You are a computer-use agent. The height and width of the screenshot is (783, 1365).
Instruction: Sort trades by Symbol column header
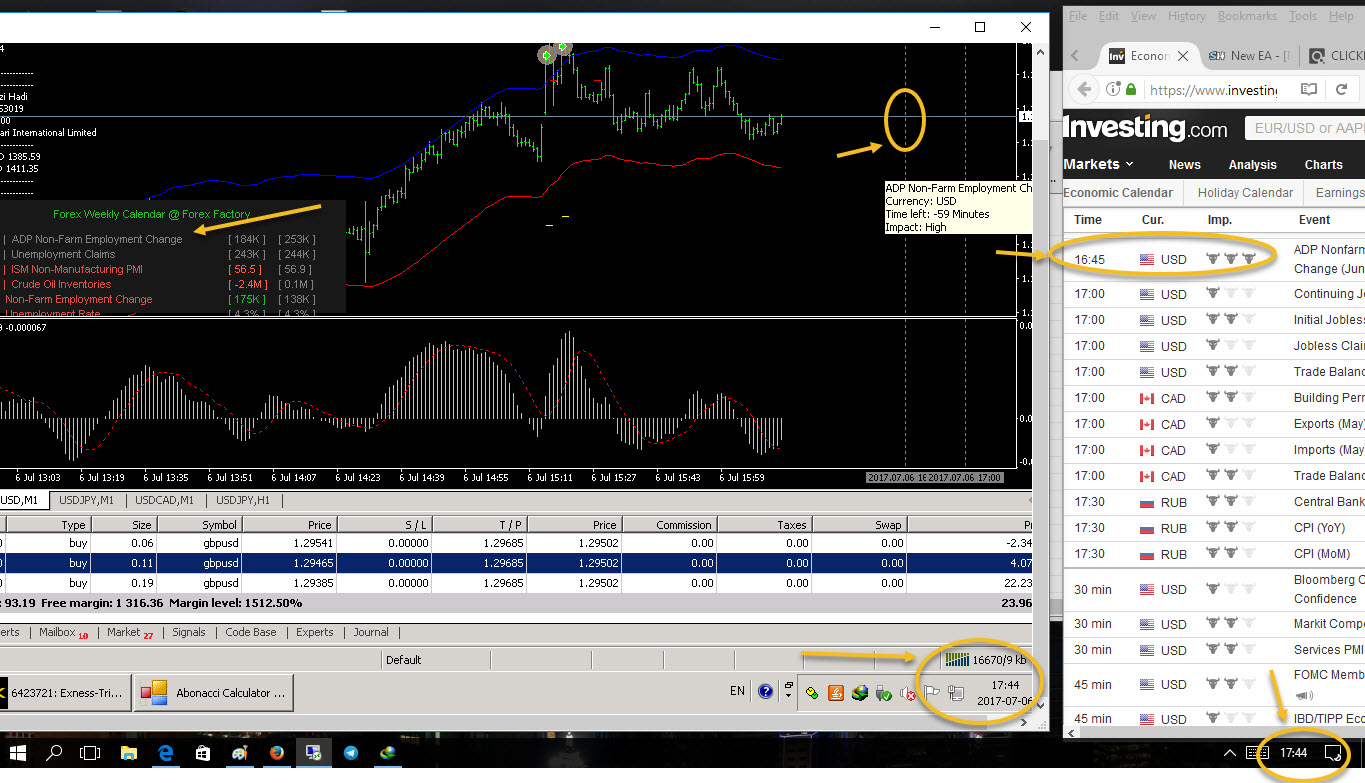point(199,524)
